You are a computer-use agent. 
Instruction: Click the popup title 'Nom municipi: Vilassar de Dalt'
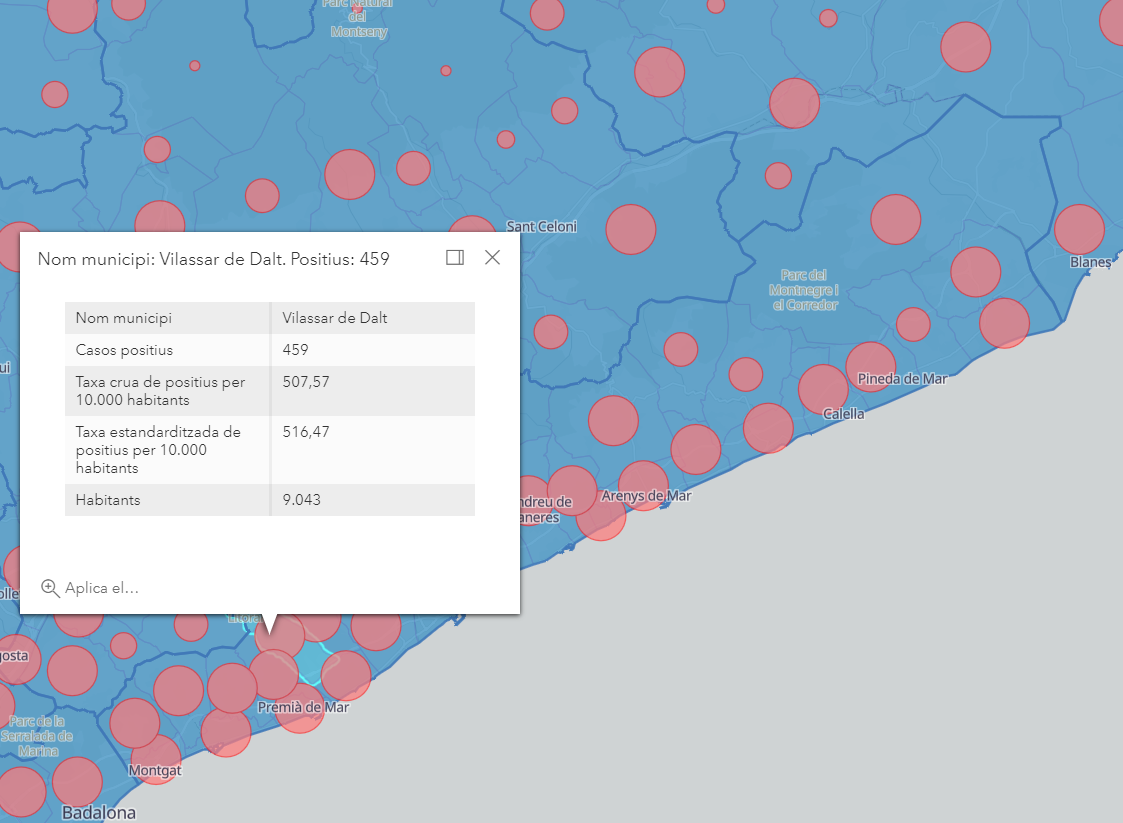213,259
